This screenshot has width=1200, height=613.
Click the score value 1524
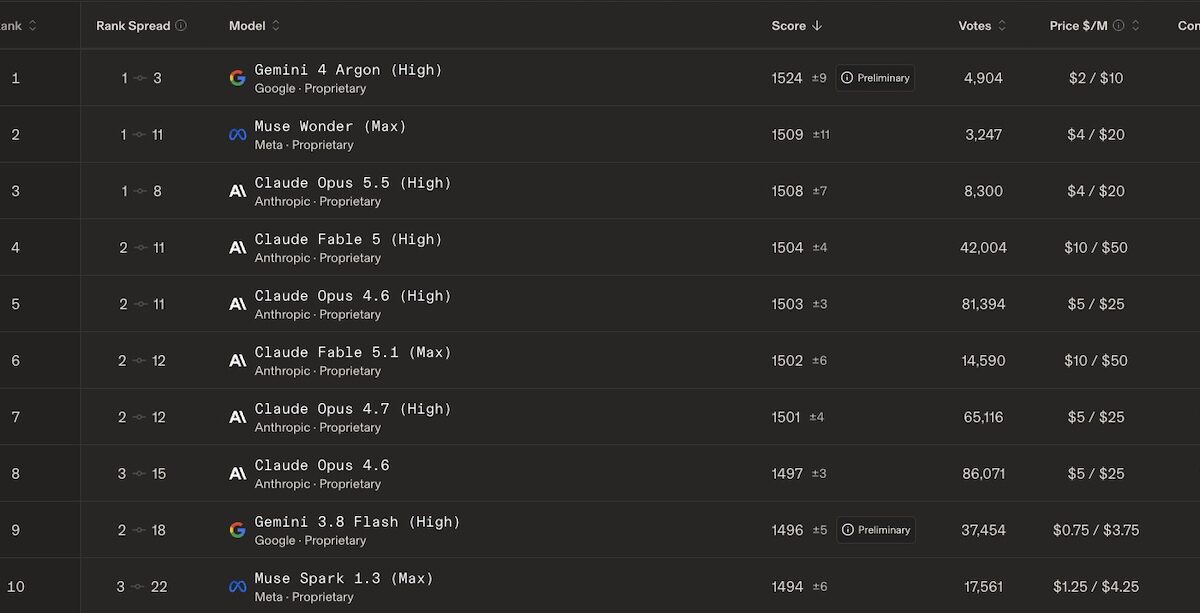tap(787, 78)
